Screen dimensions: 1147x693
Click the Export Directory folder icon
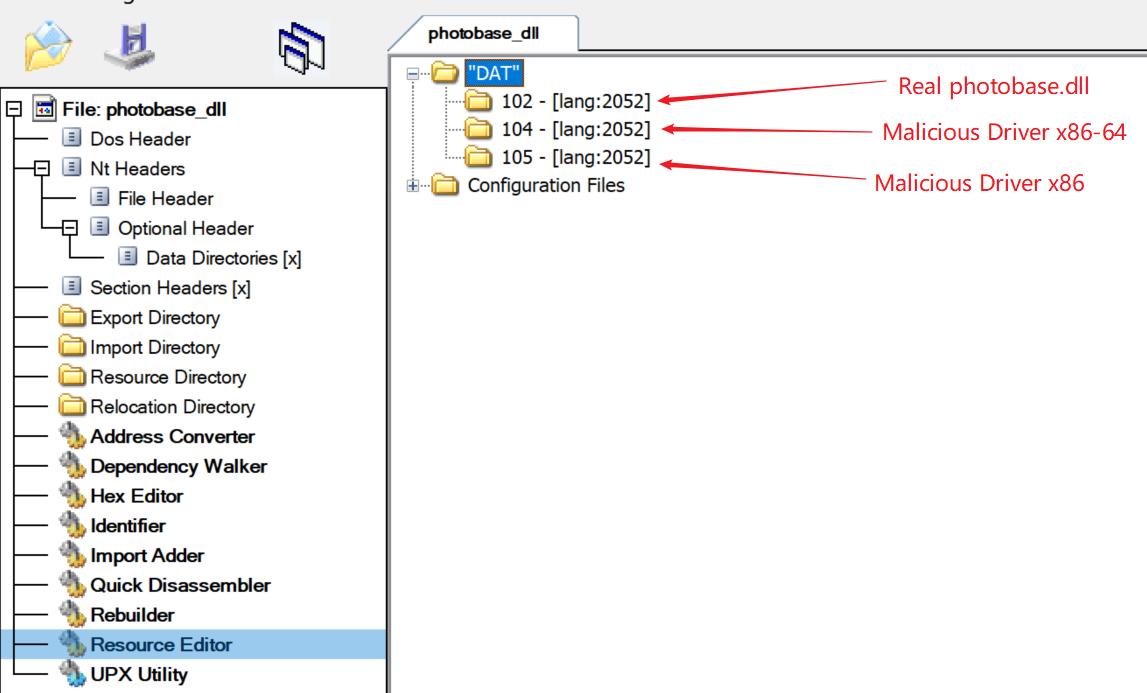(x=72, y=315)
